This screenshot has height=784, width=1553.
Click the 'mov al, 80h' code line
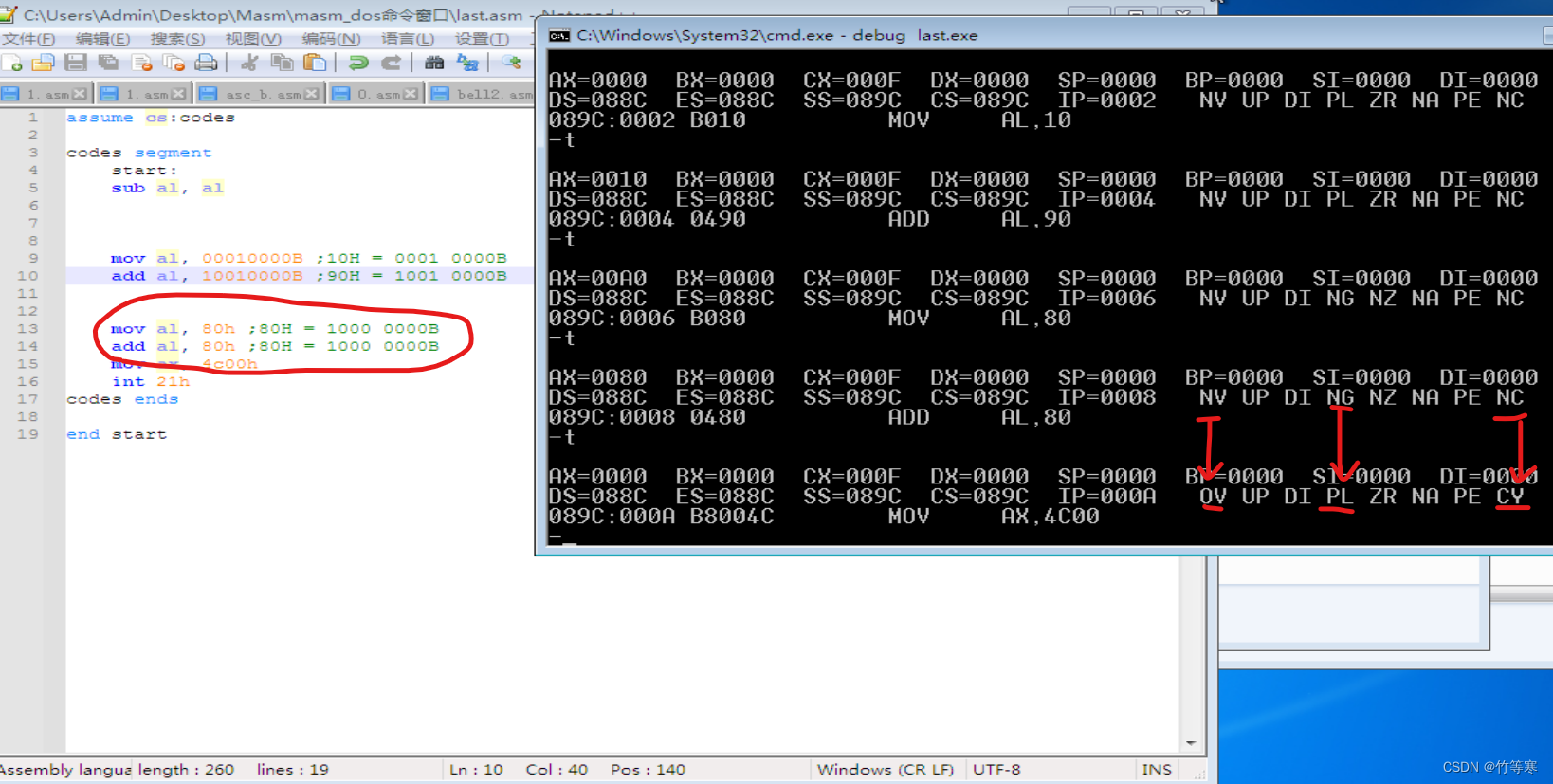(x=275, y=329)
